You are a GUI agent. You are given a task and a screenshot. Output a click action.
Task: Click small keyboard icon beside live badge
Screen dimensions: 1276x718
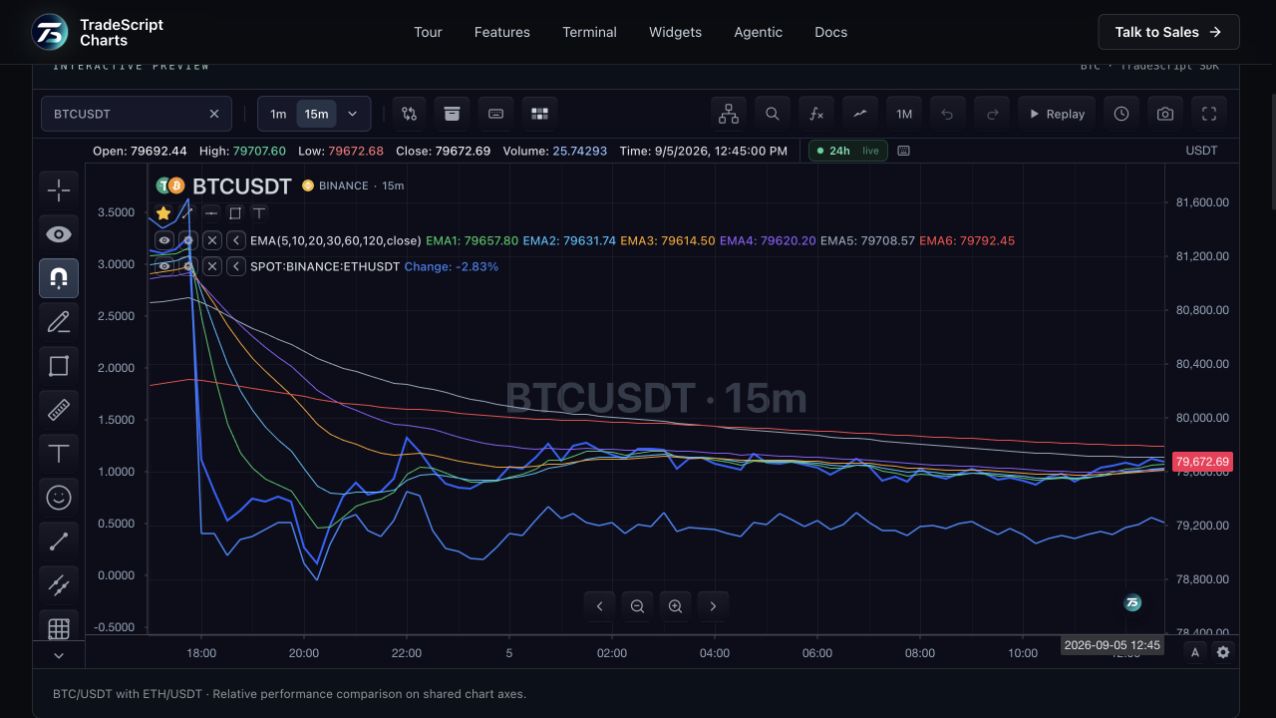[x=904, y=151]
